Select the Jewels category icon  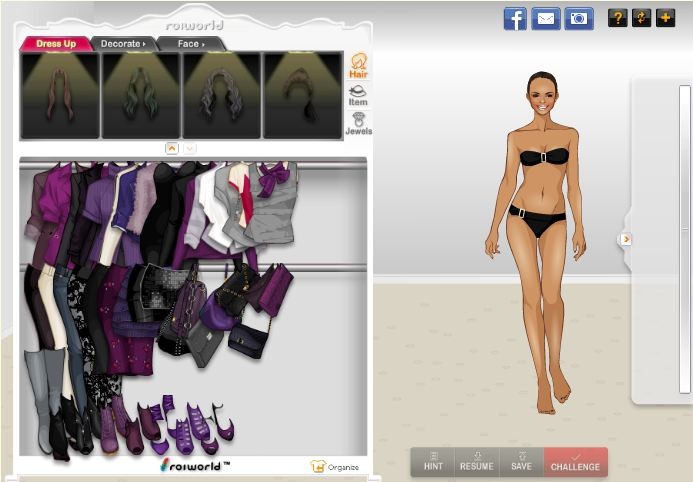coord(358,124)
